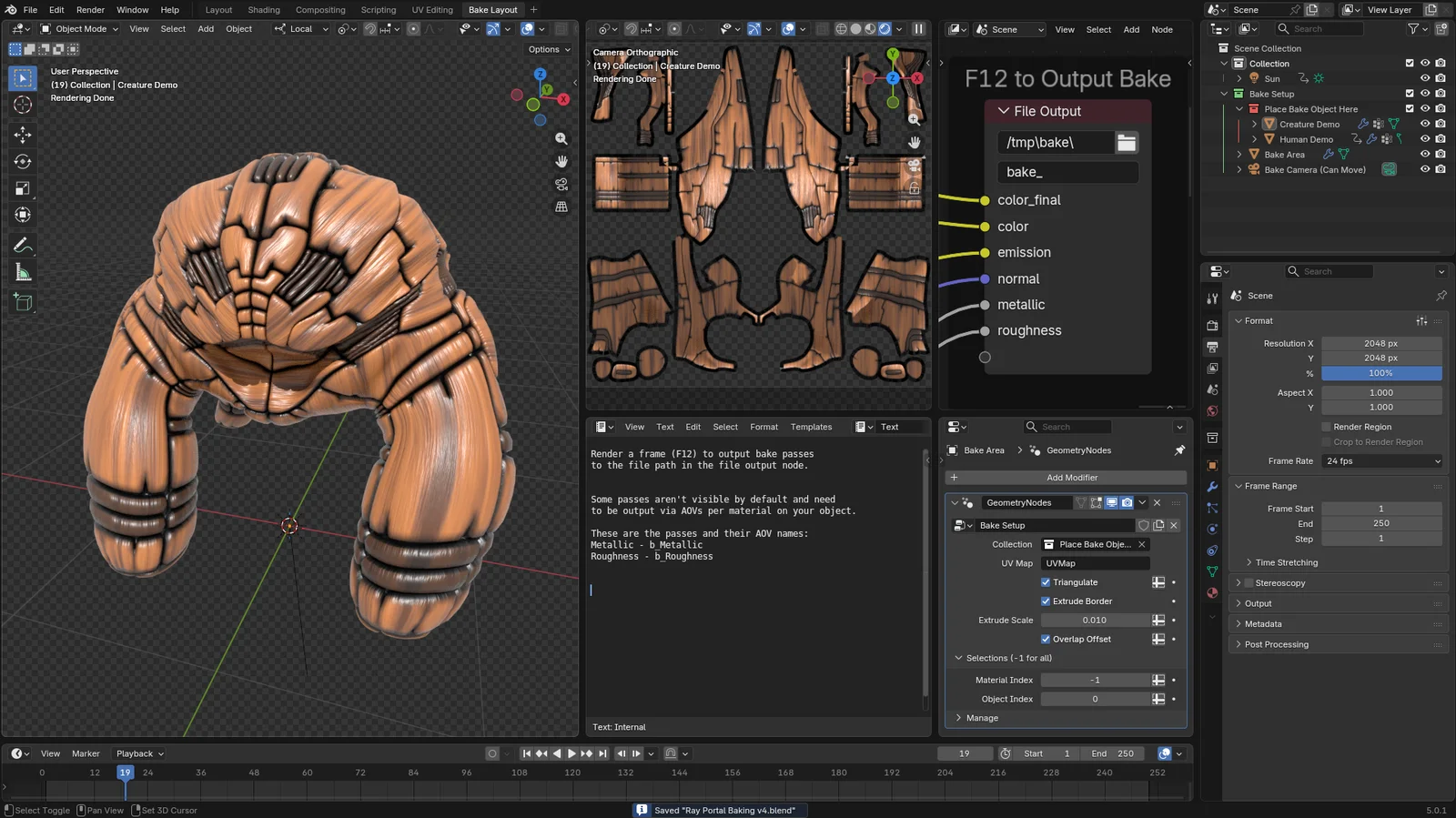Uncheck the Triangulate checkbox
The image size is (1456, 818).
coord(1046,582)
